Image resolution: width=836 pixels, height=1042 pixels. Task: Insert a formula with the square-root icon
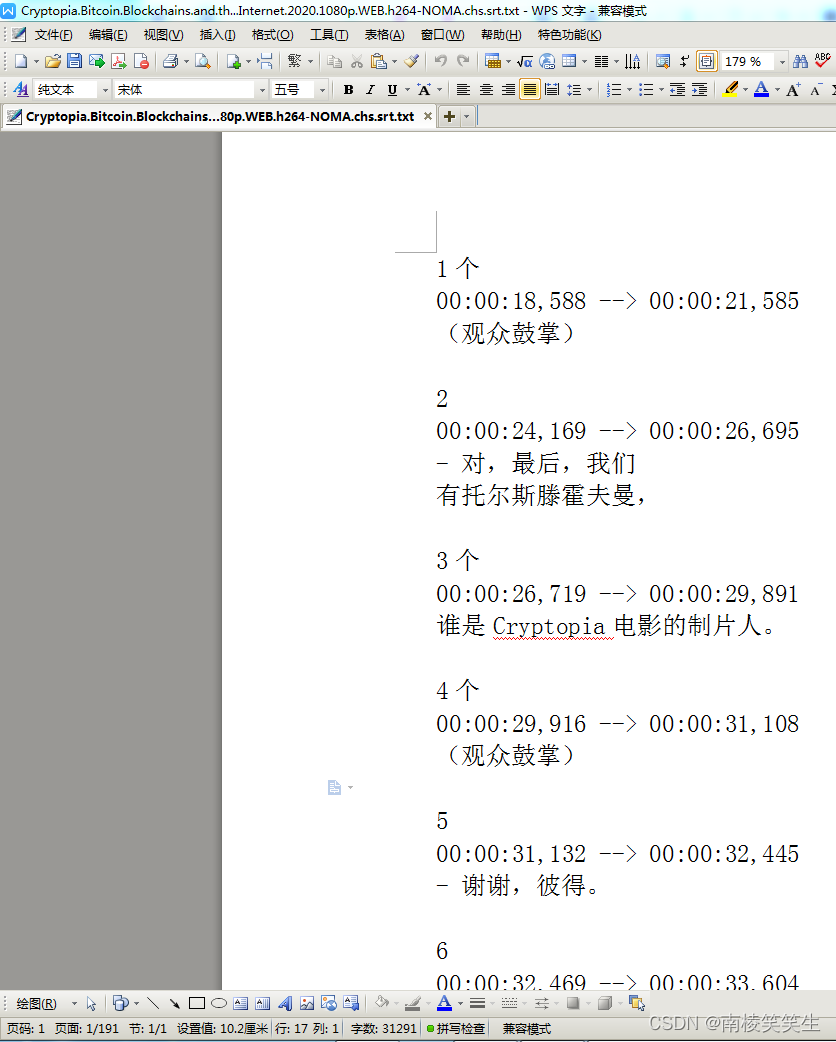pos(525,62)
